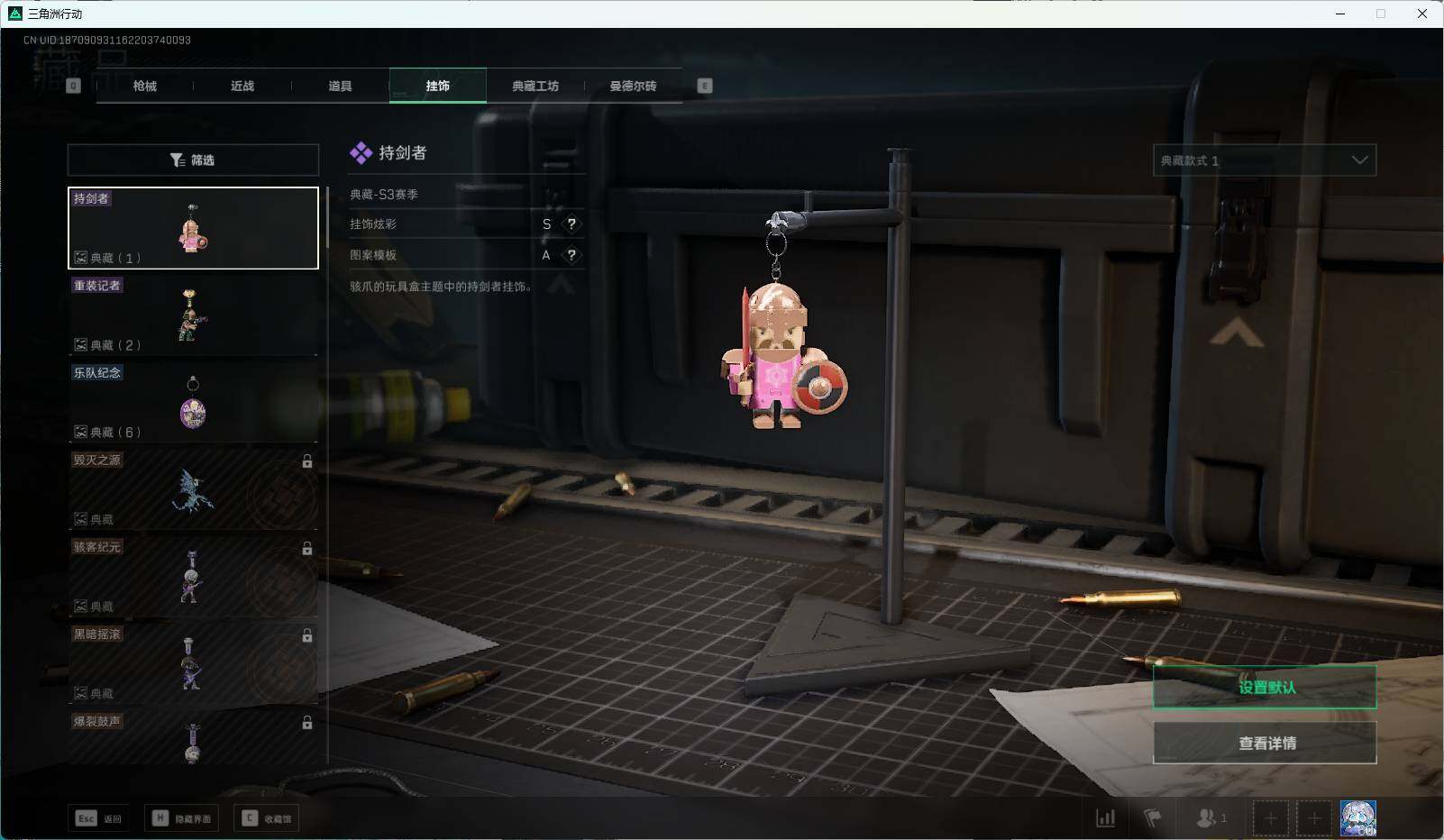The height and width of the screenshot is (840, 1444).
Task: Click the Q key hint left of tabs
Action: (74, 86)
